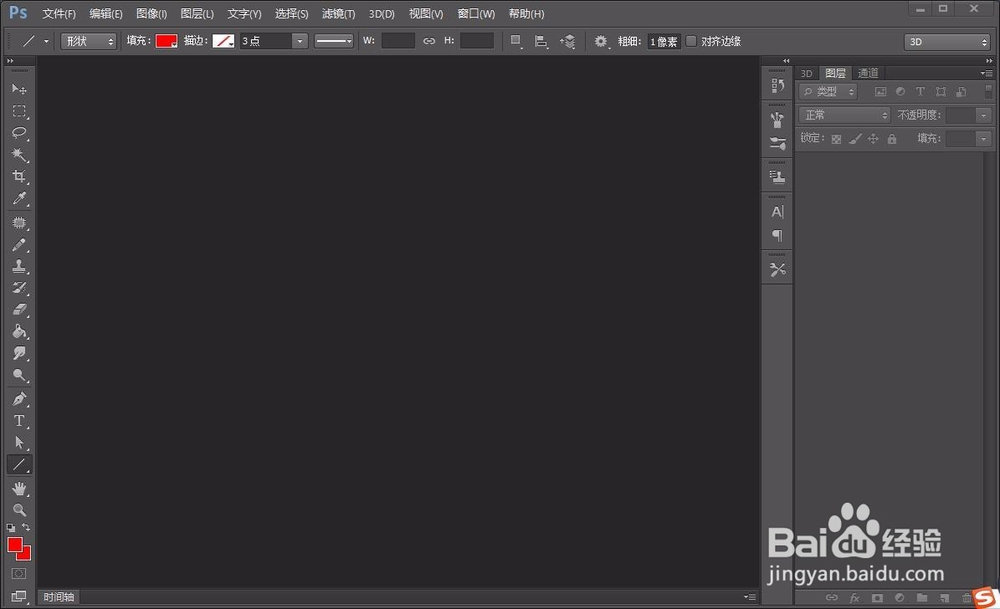Open the Clone Source panel icon
The image size is (1000, 609).
click(x=777, y=177)
